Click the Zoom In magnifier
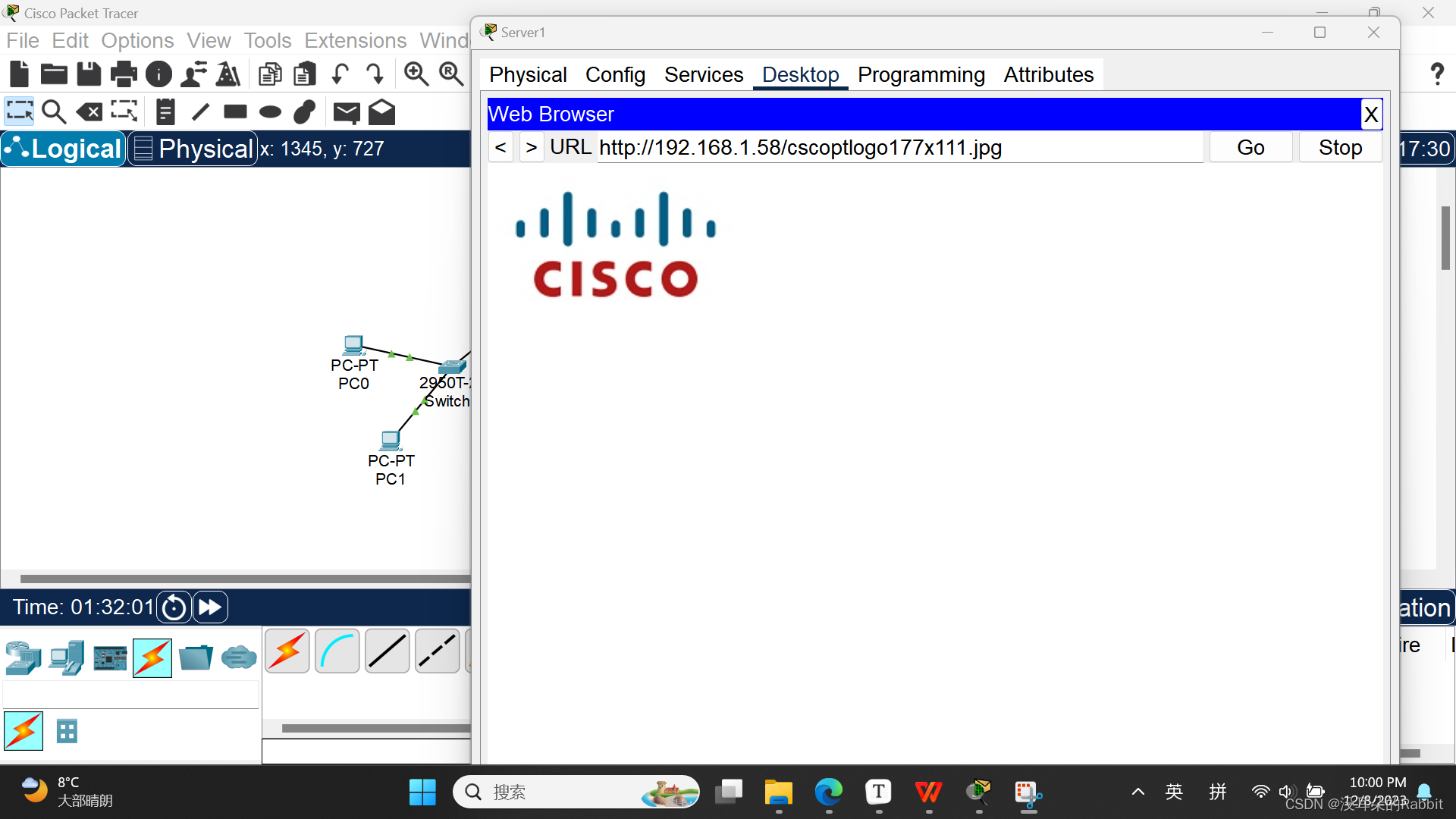This screenshot has width=1456, height=819. pyautogui.click(x=416, y=74)
